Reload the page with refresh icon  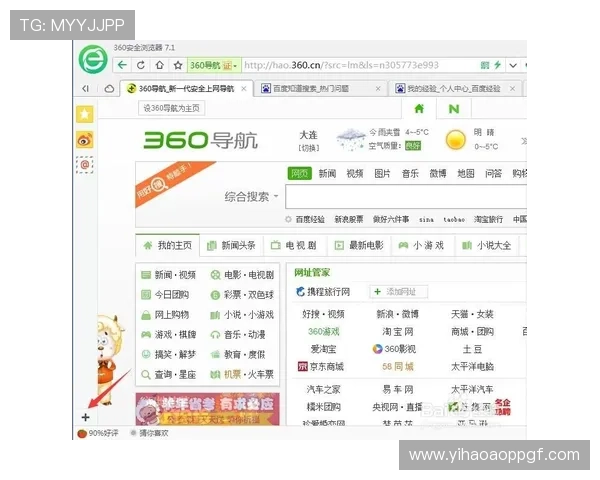click(x=141, y=65)
